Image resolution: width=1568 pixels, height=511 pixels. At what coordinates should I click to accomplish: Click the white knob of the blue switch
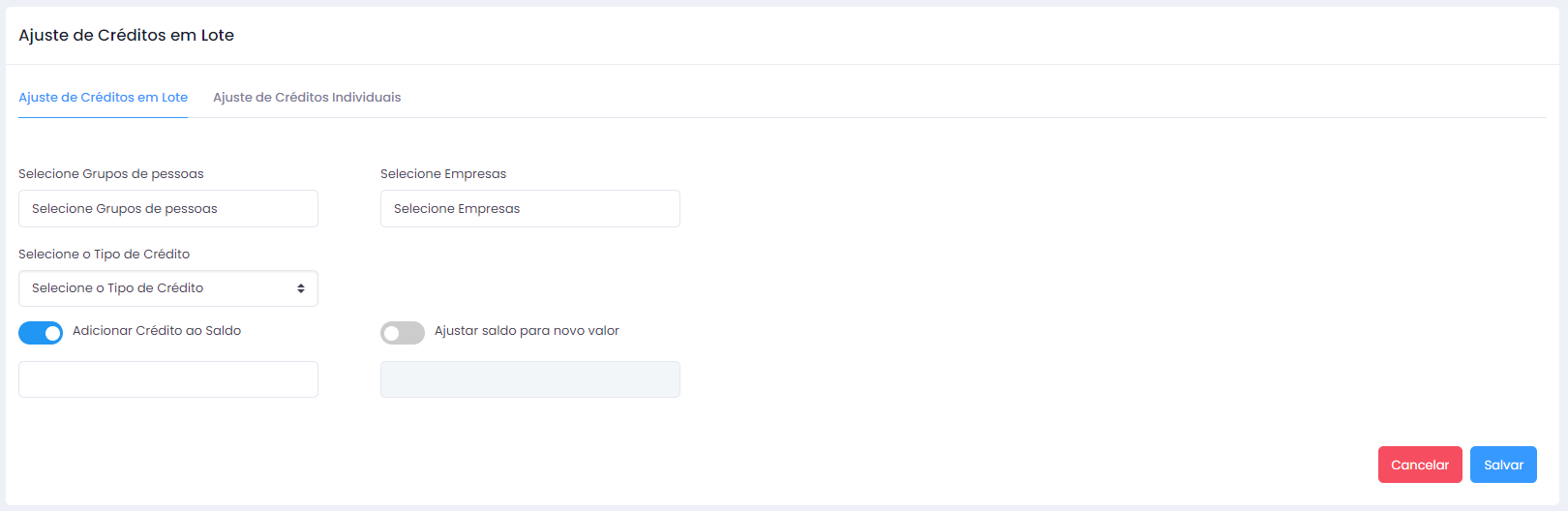coord(52,333)
